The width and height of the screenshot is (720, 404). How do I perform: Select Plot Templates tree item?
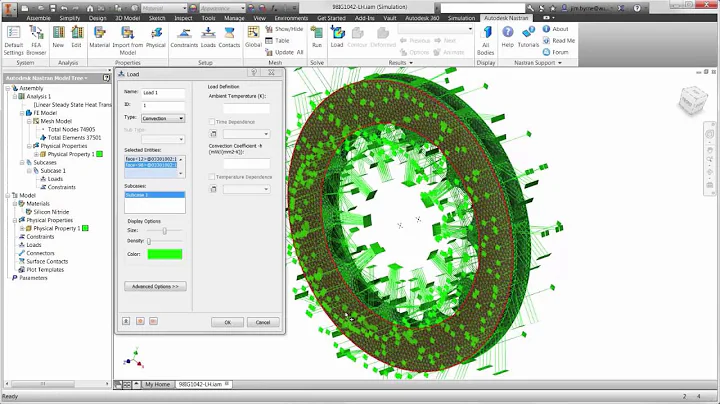click(x=45, y=269)
